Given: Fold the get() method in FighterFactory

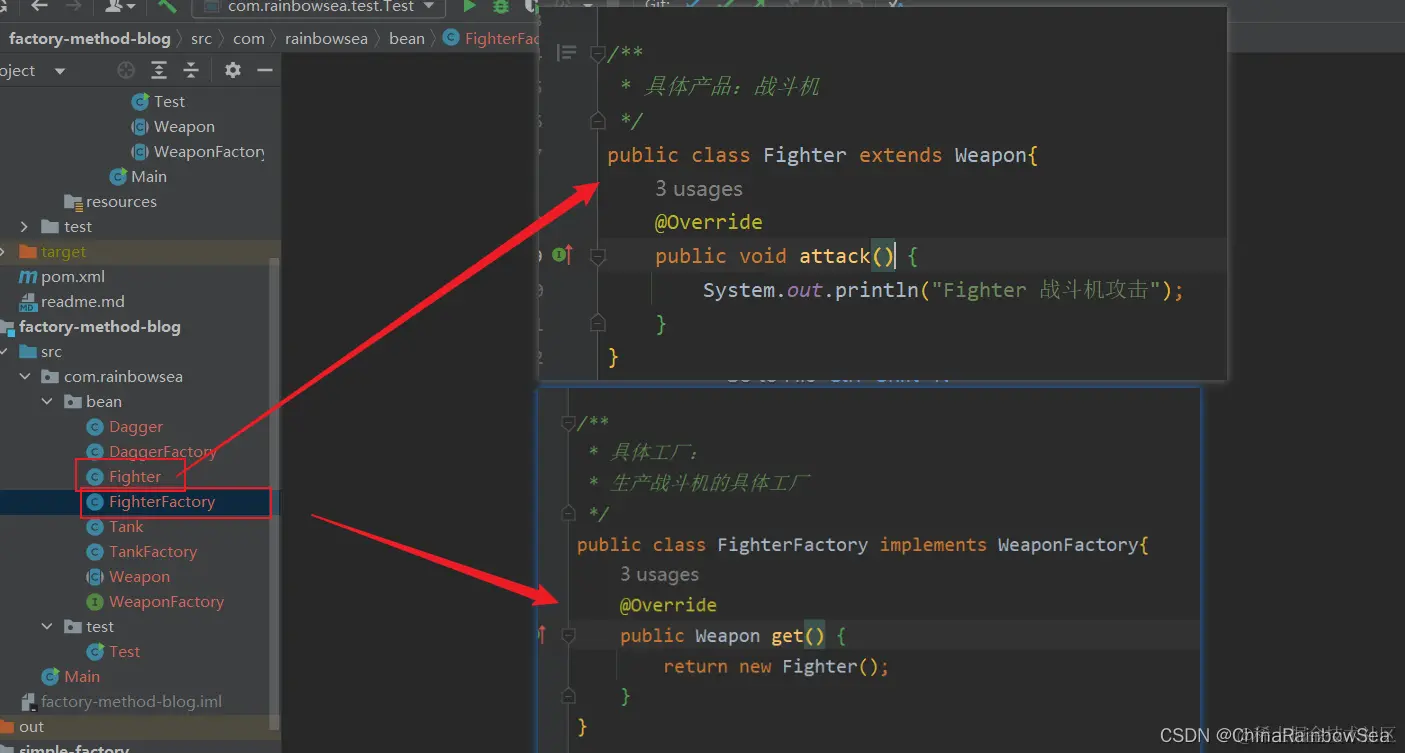Looking at the screenshot, I should point(568,635).
